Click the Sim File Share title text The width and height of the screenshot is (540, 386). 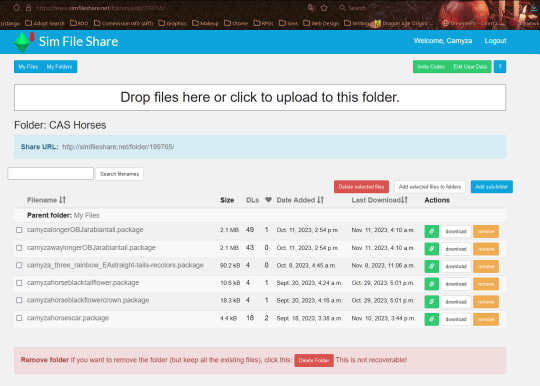coord(79,42)
